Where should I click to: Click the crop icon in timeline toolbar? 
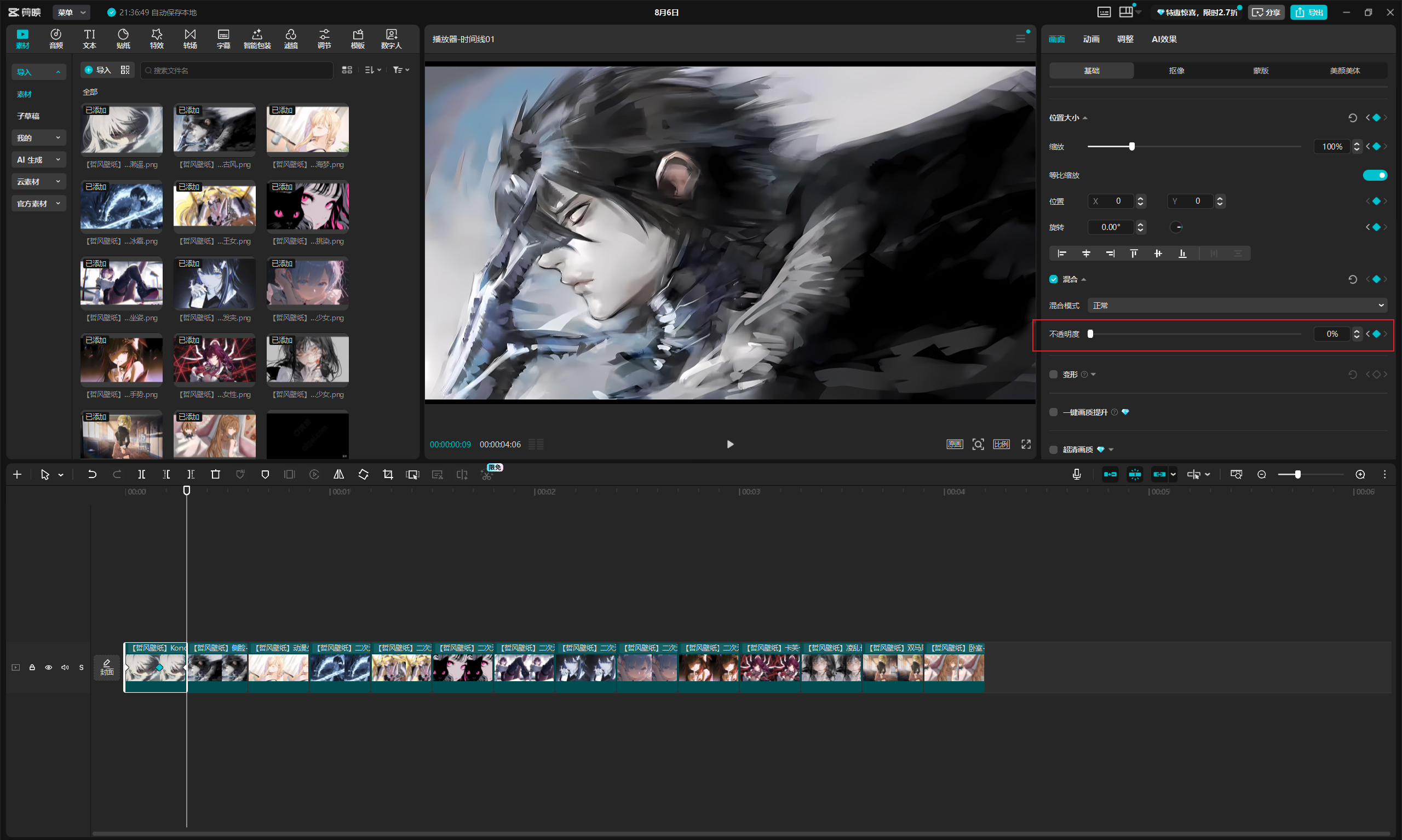(388, 474)
